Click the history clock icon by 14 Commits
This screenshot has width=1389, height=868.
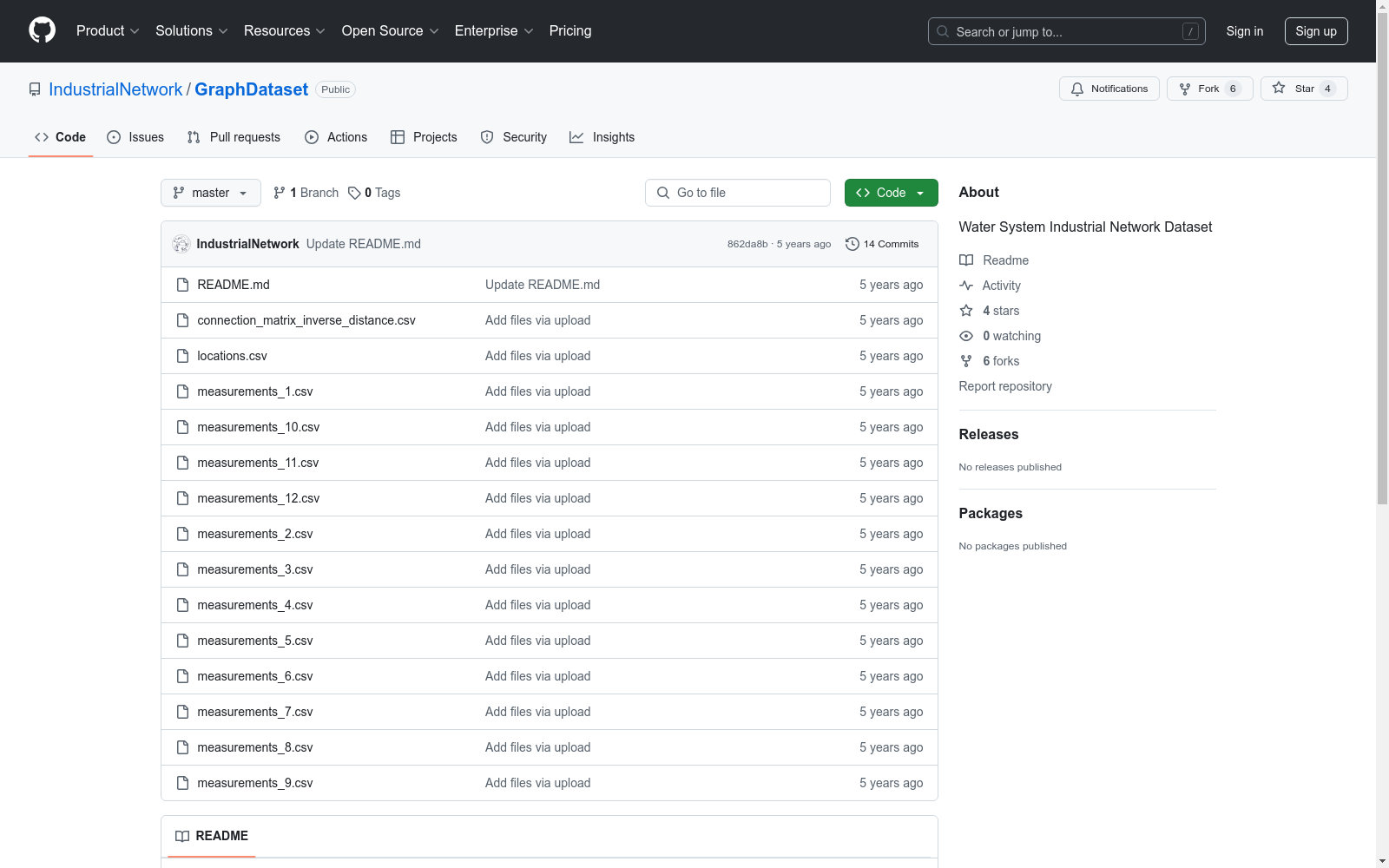tap(852, 244)
